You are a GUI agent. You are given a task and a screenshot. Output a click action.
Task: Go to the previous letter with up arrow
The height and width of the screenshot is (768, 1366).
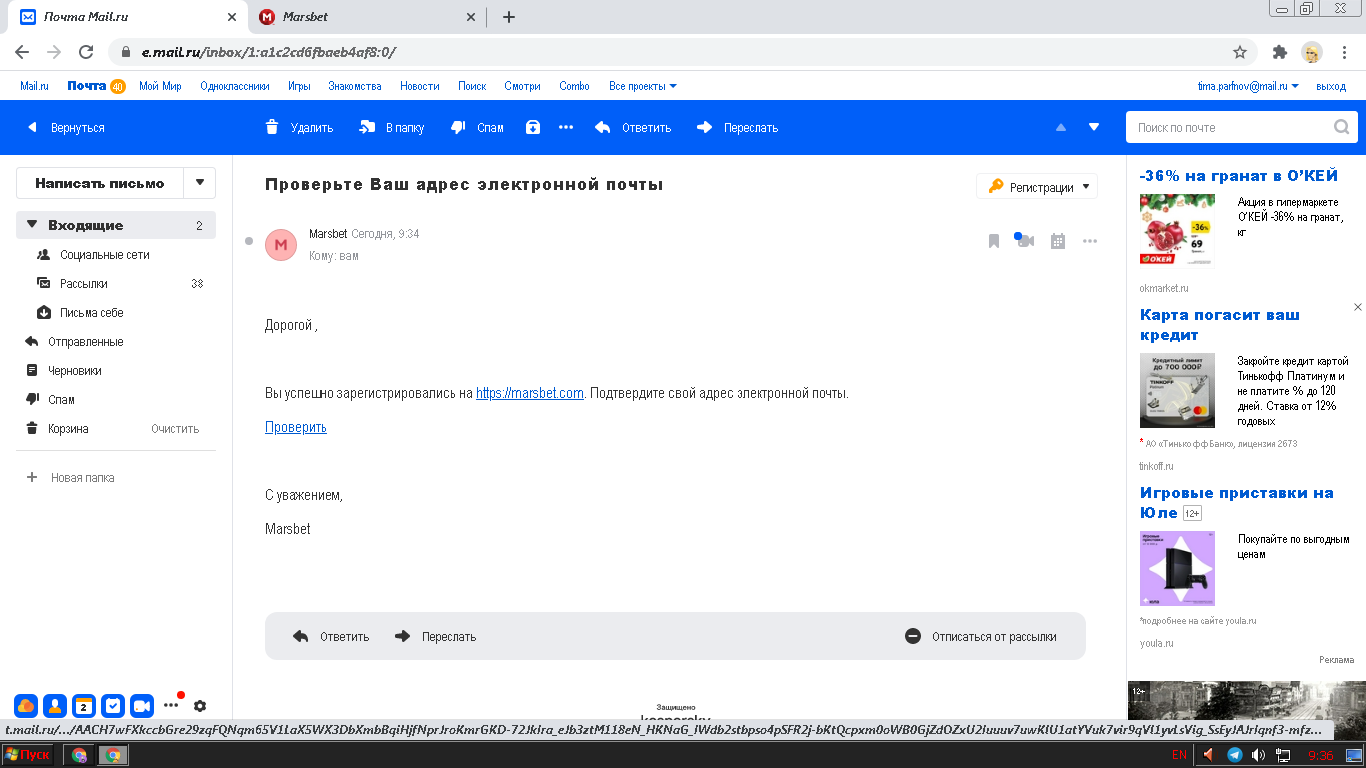(1061, 127)
